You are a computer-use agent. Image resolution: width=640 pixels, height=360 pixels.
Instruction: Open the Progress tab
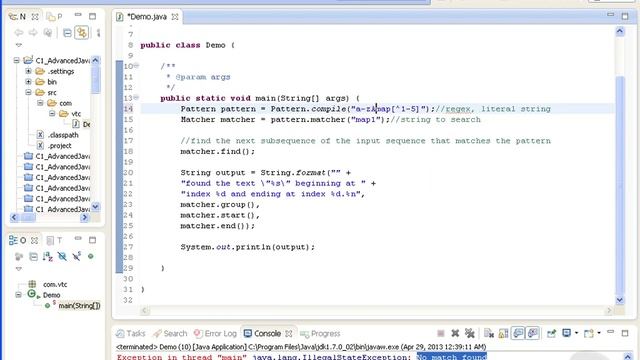[320, 333]
